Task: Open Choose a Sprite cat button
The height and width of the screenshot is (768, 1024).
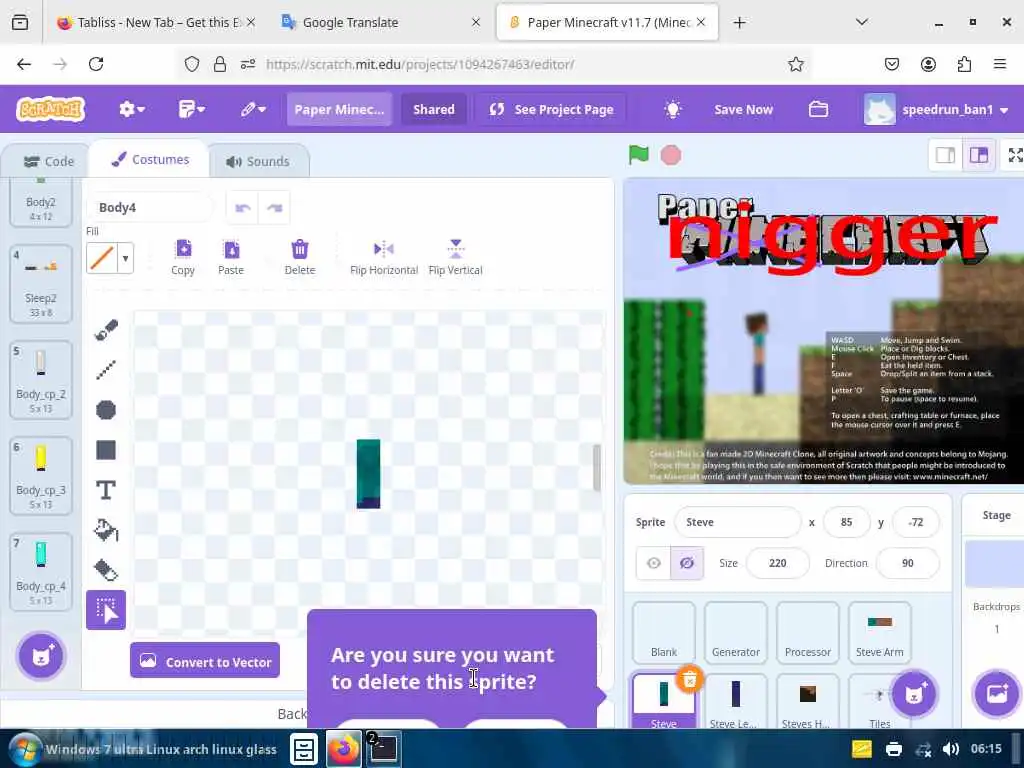Action: click(914, 694)
